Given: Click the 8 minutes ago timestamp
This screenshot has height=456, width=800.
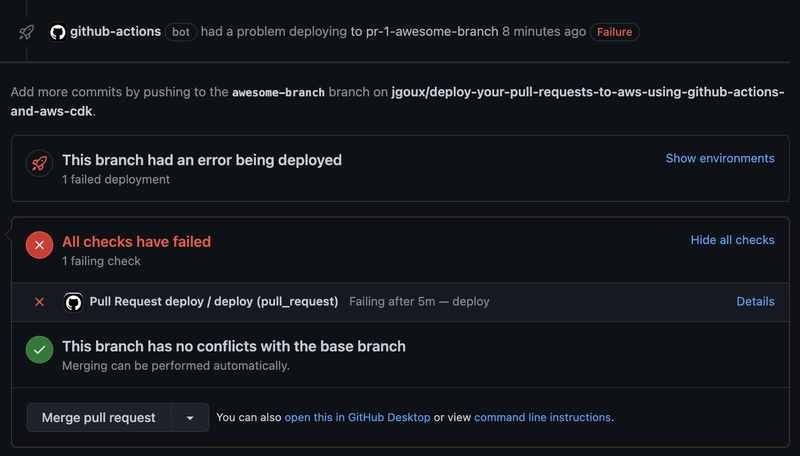Looking at the screenshot, I should (544, 32).
